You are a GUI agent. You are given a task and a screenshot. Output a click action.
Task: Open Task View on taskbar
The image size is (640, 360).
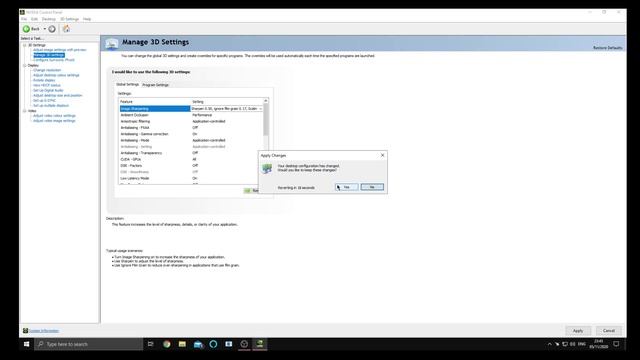pyautogui.click(x=151, y=344)
